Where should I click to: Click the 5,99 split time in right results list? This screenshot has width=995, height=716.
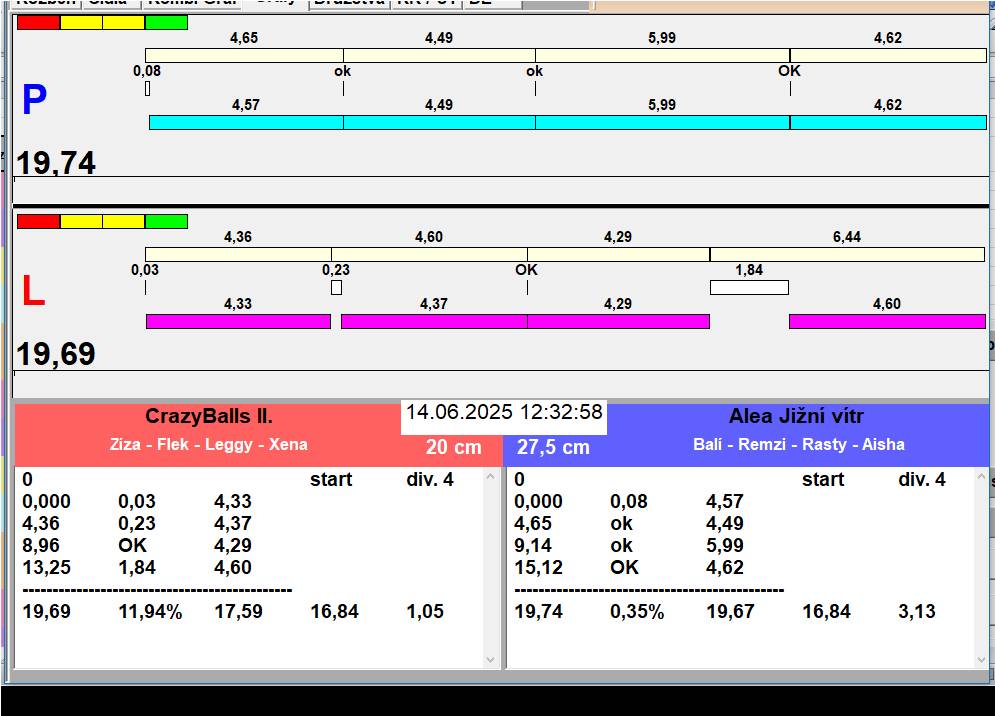point(725,545)
